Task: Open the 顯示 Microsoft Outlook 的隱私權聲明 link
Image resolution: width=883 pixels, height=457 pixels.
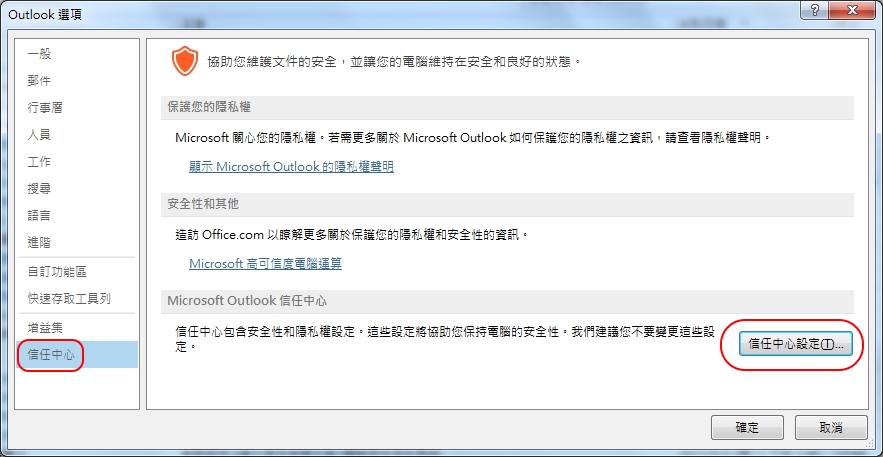Action: pos(291,167)
